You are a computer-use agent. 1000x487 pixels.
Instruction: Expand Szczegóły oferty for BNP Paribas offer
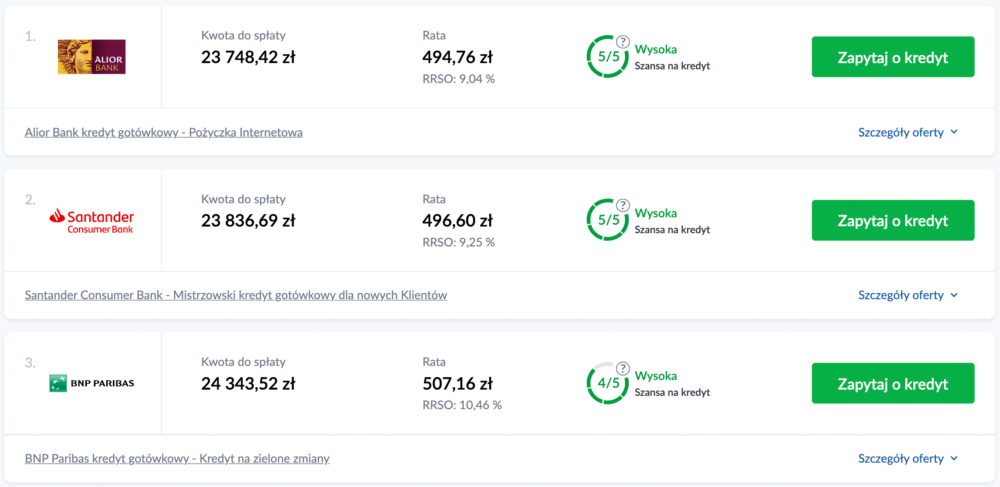pos(908,459)
